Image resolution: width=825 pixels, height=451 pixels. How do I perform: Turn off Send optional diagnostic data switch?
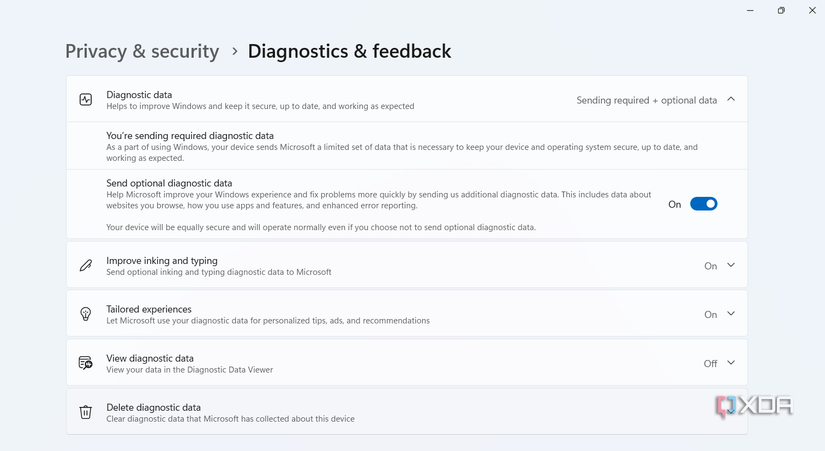click(x=704, y=204)
